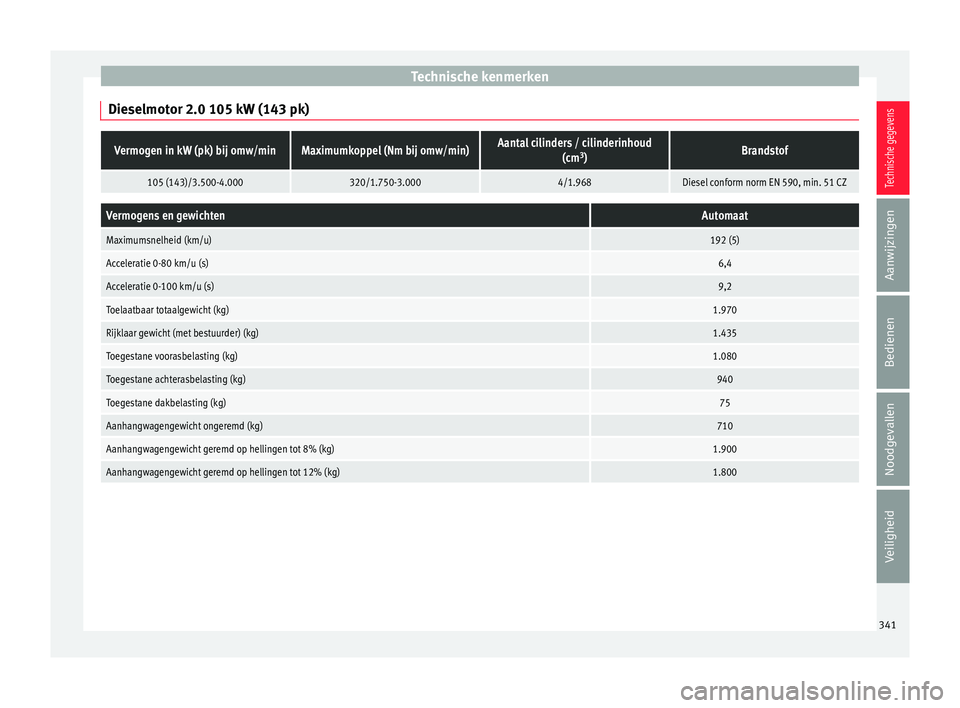The height and width of the screenshot is (708, 960).
Task: Click page number 341
Action: click(887, 625)
